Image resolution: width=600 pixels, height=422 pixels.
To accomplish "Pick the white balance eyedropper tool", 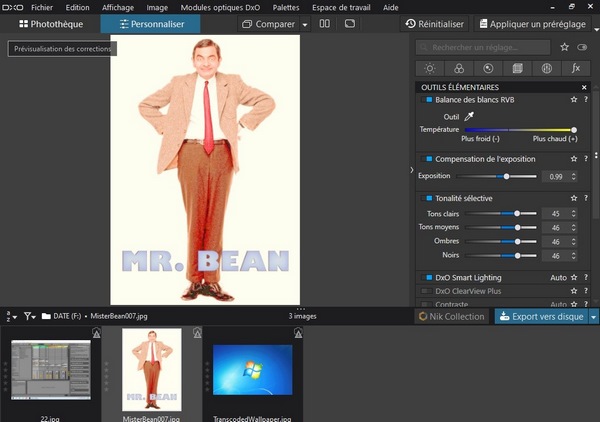I will [469, 116].
